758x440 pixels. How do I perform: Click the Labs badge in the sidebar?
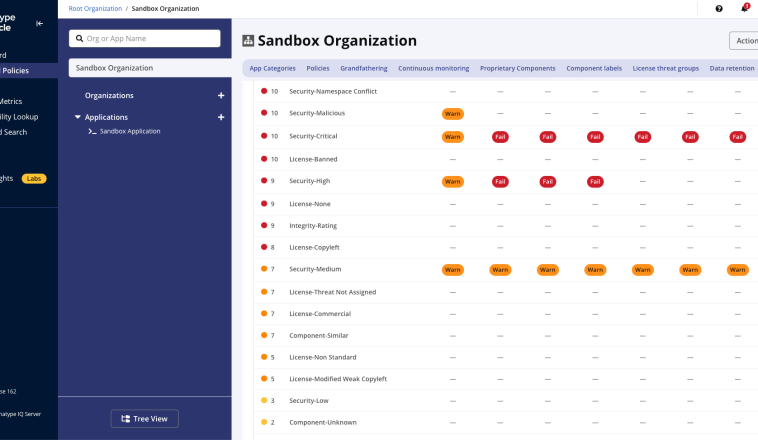click(34, 178)
